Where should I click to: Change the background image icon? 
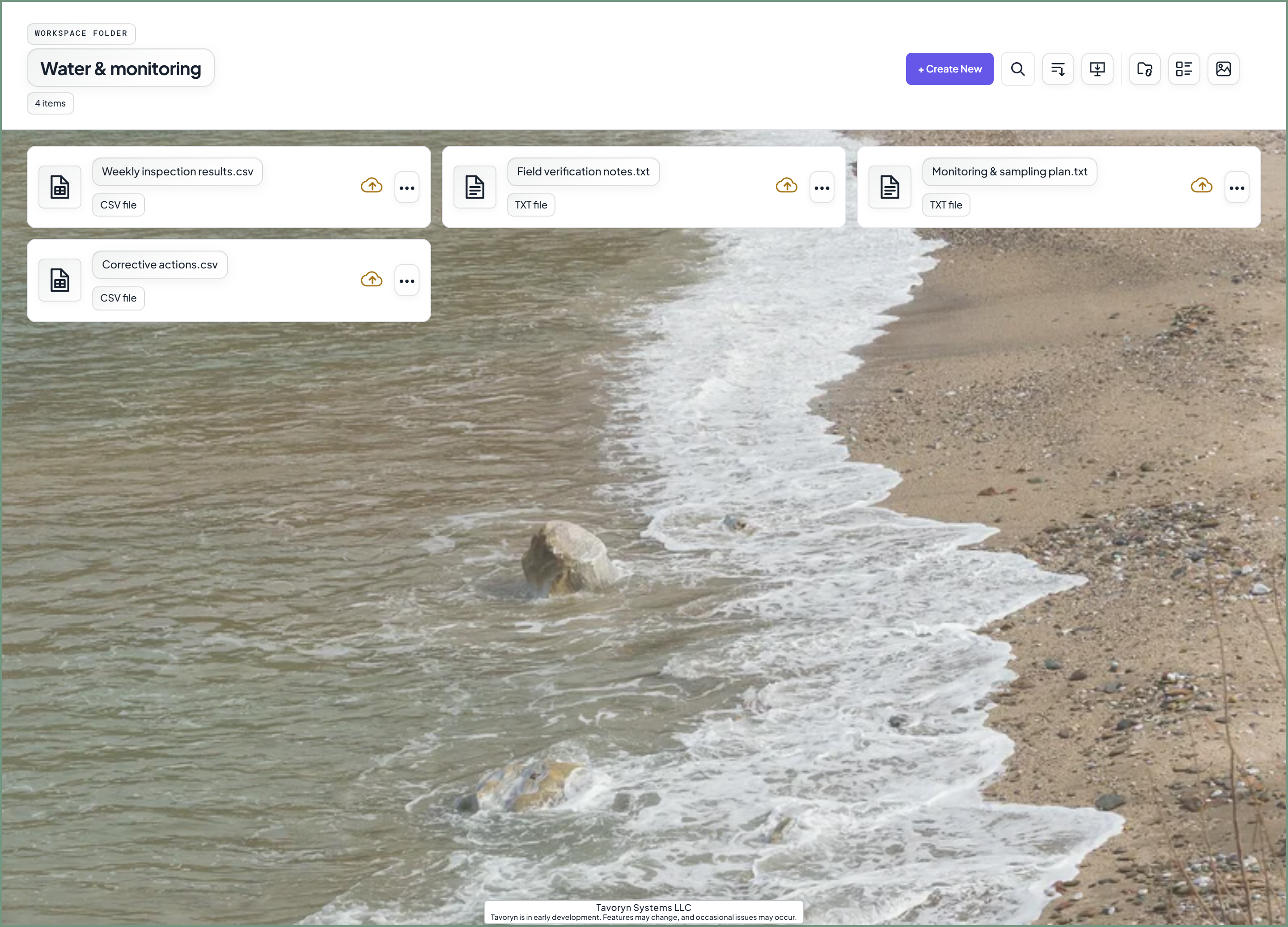(x=1223, y=69)
